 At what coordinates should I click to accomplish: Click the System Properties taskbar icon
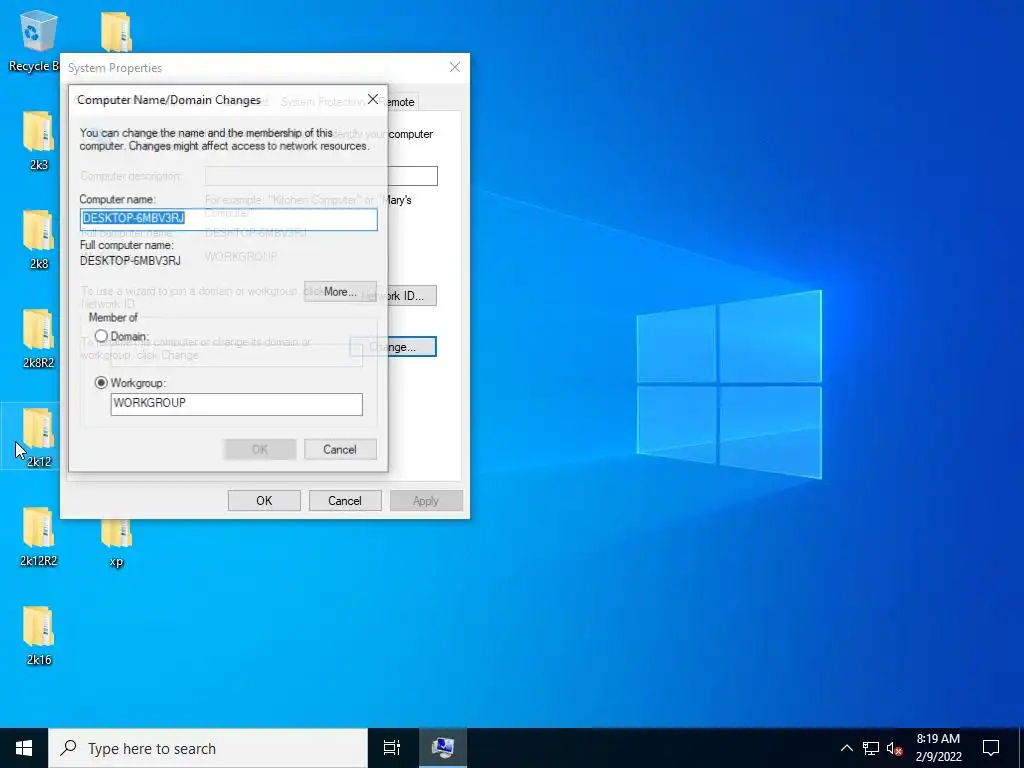[x=443, y=748]
